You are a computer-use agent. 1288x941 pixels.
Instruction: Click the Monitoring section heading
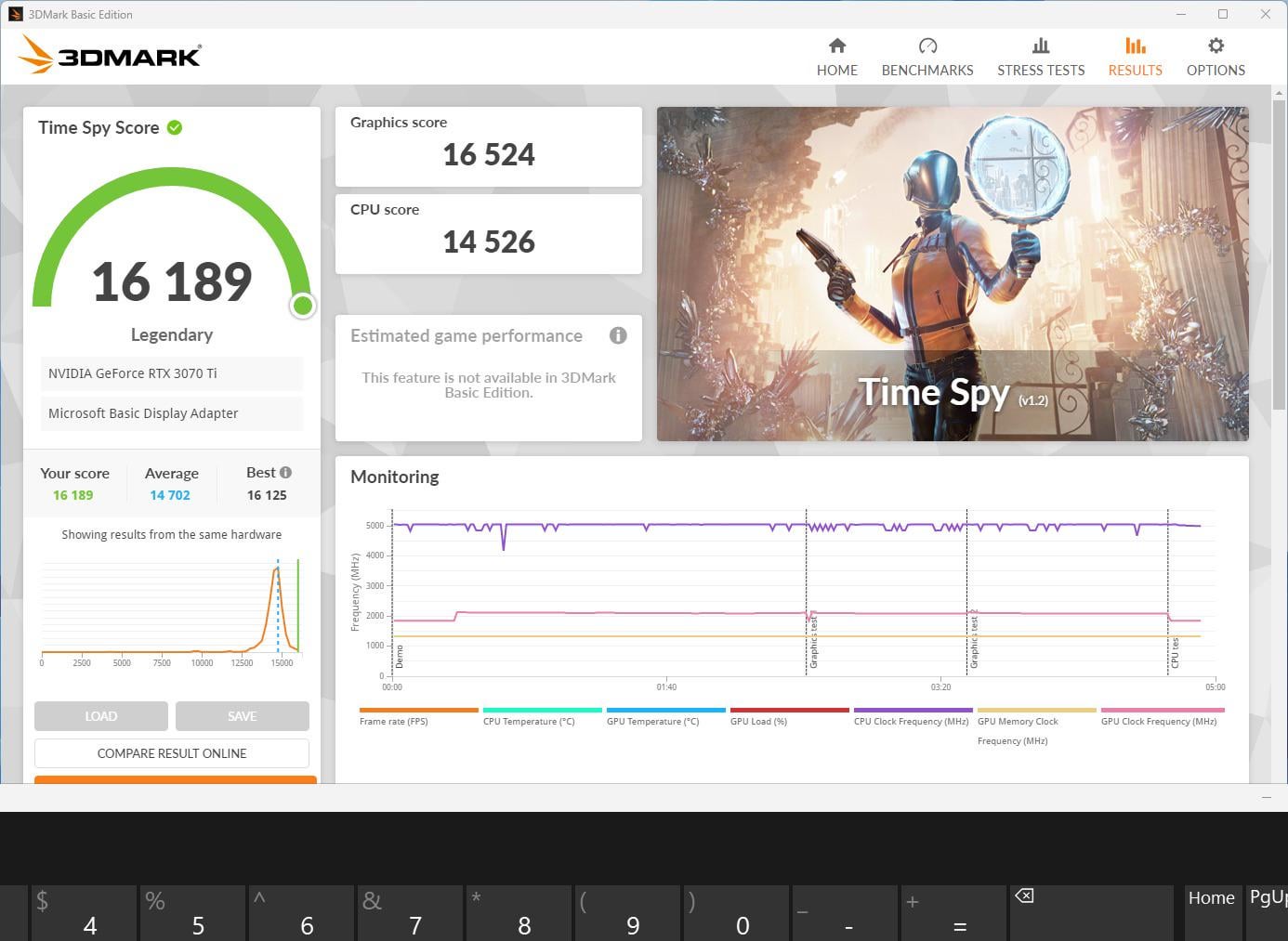(x=395, y=477)
